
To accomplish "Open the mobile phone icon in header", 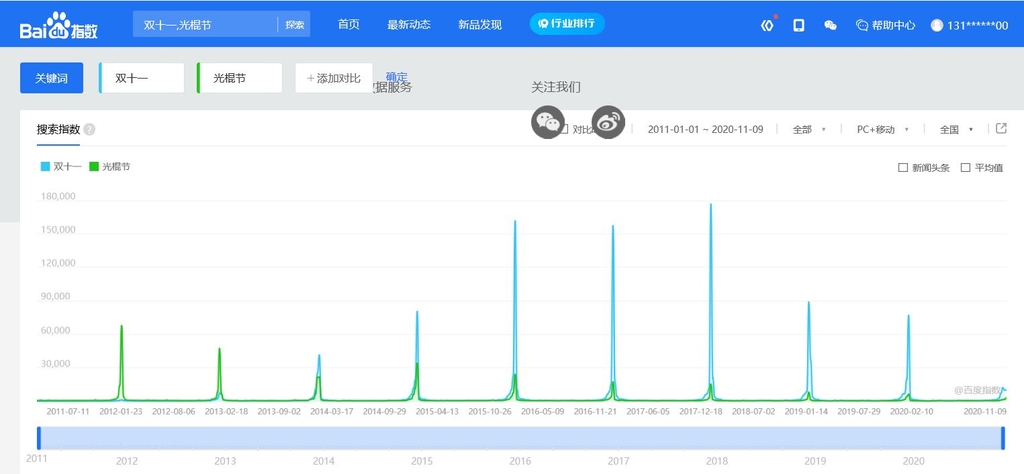I will click(x=798, y=25).
